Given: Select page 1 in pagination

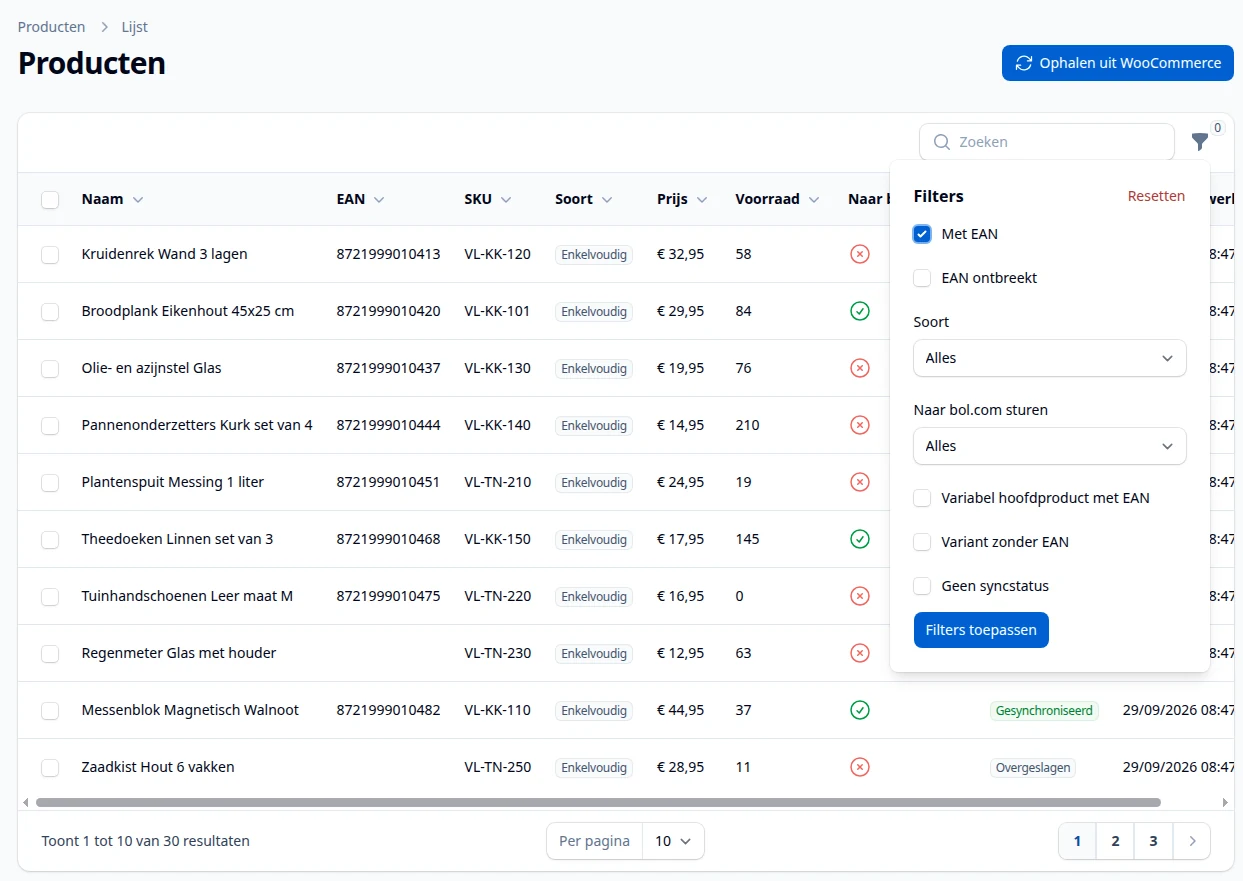Looking at the screenshot, I should coord(1077,841).
